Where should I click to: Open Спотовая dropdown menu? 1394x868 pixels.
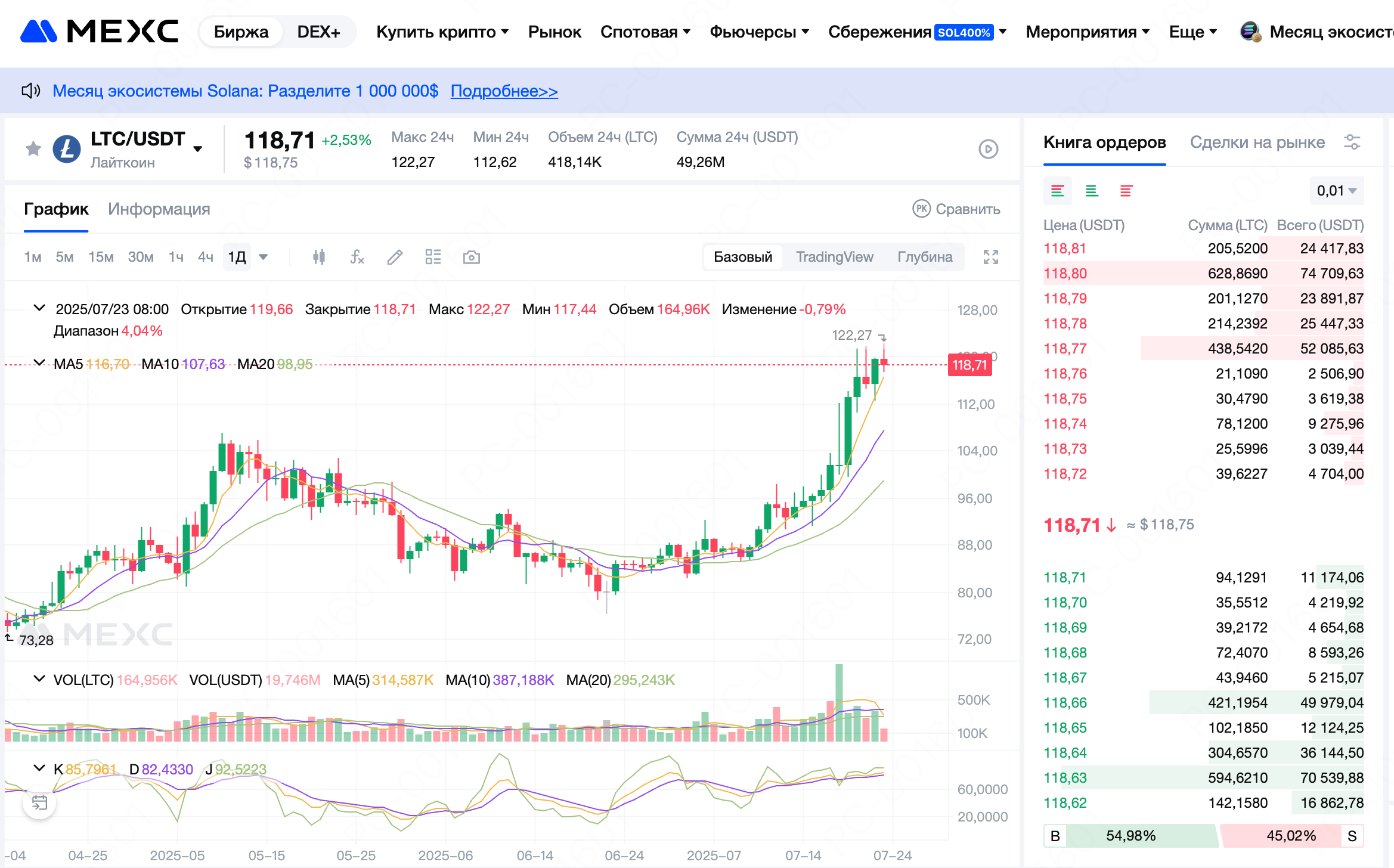(x=645, y=32)
